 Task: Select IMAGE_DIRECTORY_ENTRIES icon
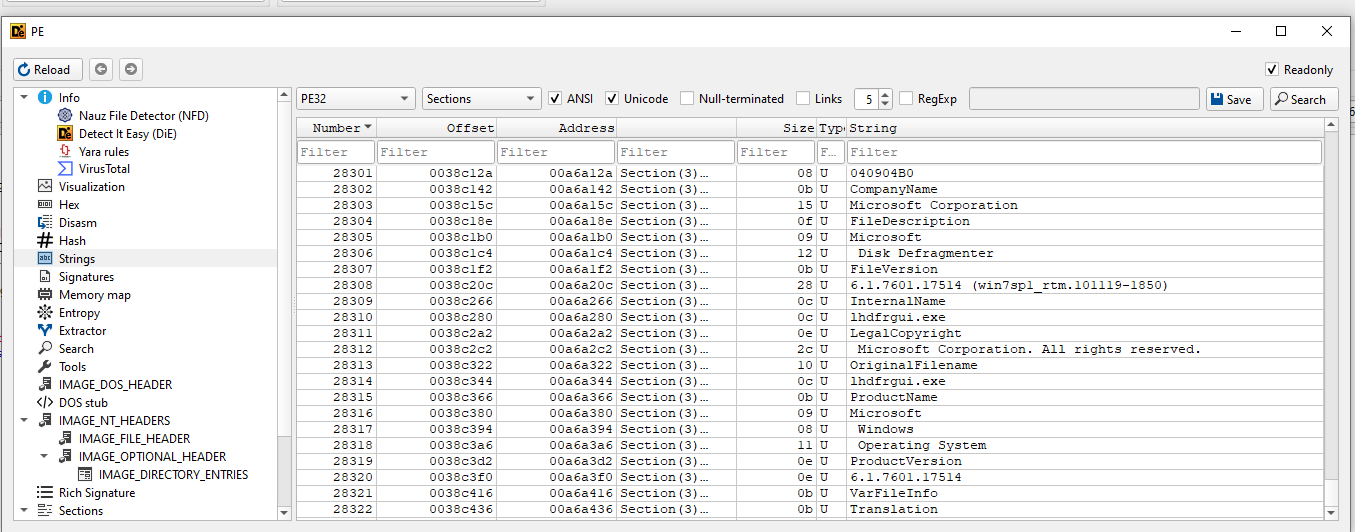coord(85,474)
